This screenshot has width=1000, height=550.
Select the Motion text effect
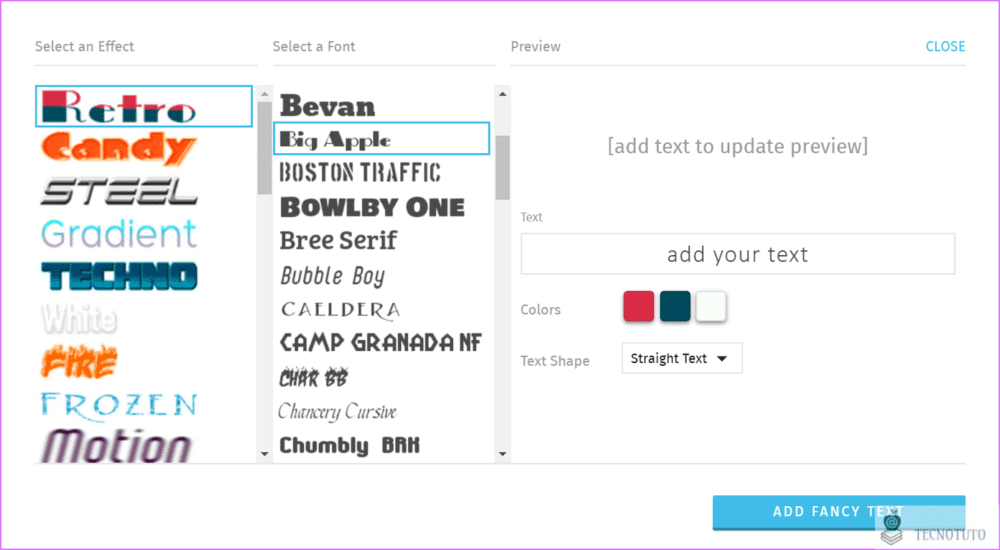pos(116,445)
